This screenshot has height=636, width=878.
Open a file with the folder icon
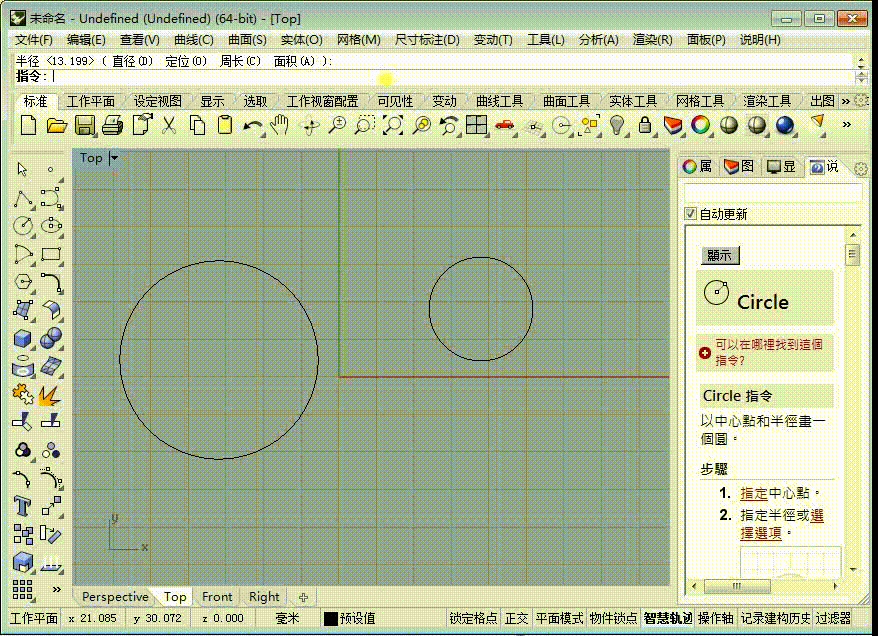(x=56, y=125)
